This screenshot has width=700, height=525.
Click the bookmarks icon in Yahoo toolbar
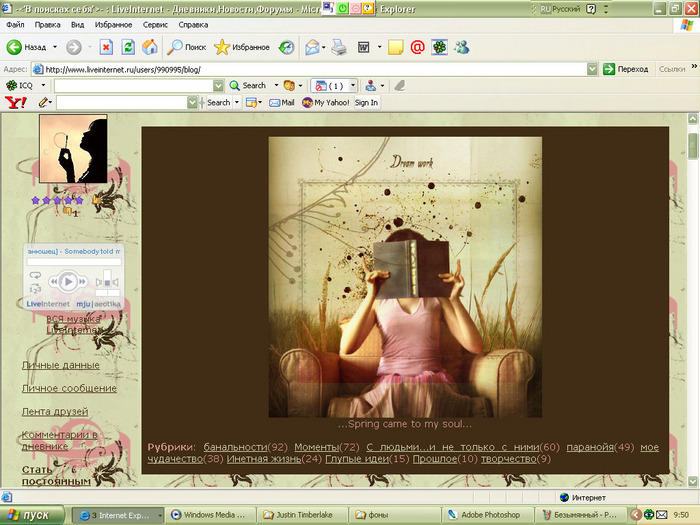point(251,103)
